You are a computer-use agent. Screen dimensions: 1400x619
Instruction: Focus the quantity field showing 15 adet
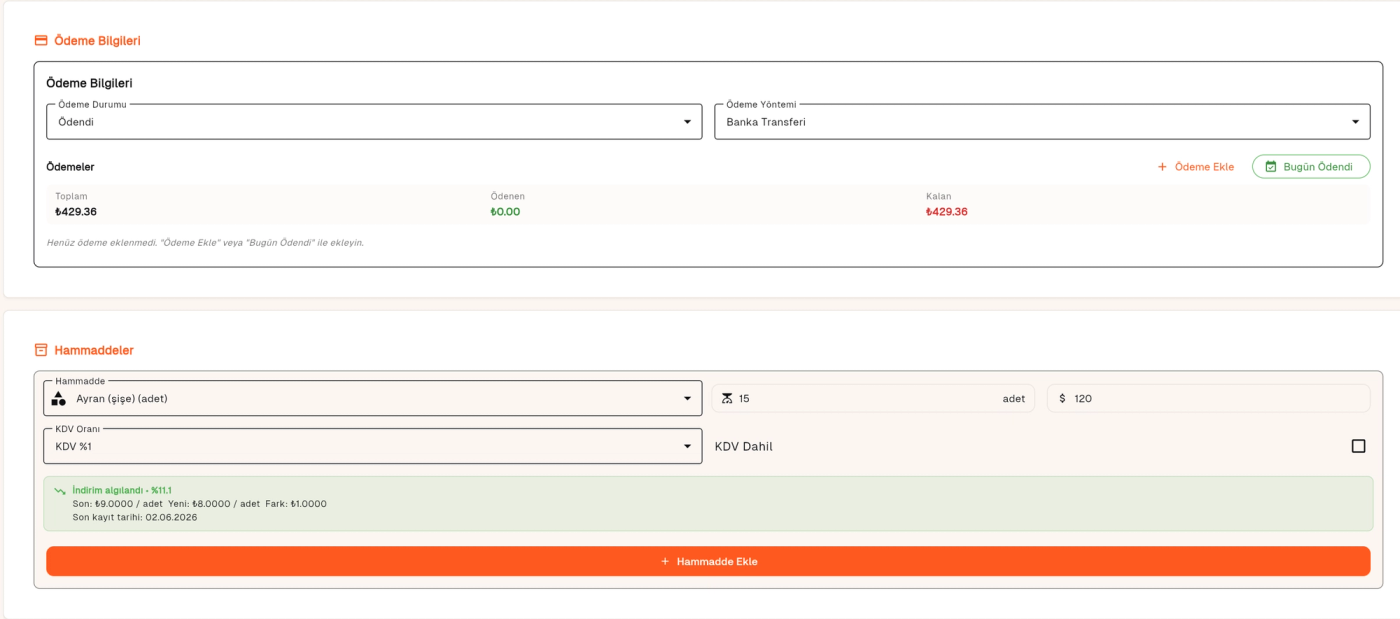[x=873, y=398]
